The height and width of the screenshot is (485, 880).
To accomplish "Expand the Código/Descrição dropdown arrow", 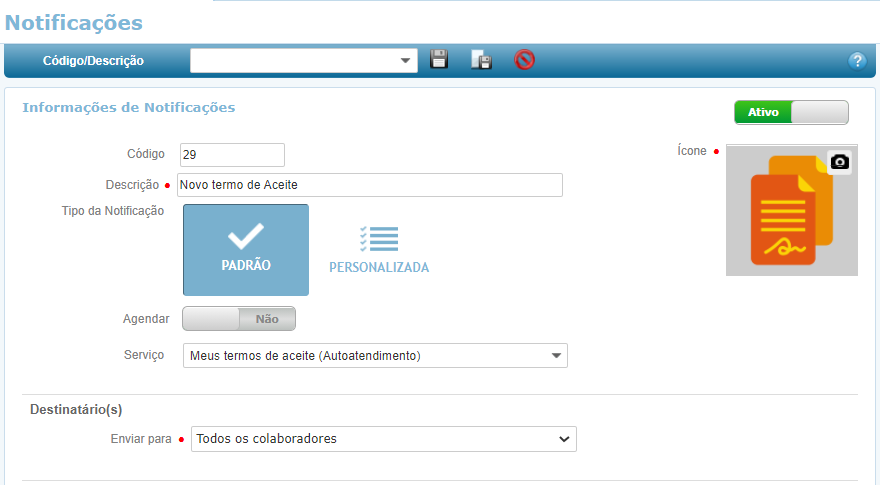I will click(x=406, y=61).
